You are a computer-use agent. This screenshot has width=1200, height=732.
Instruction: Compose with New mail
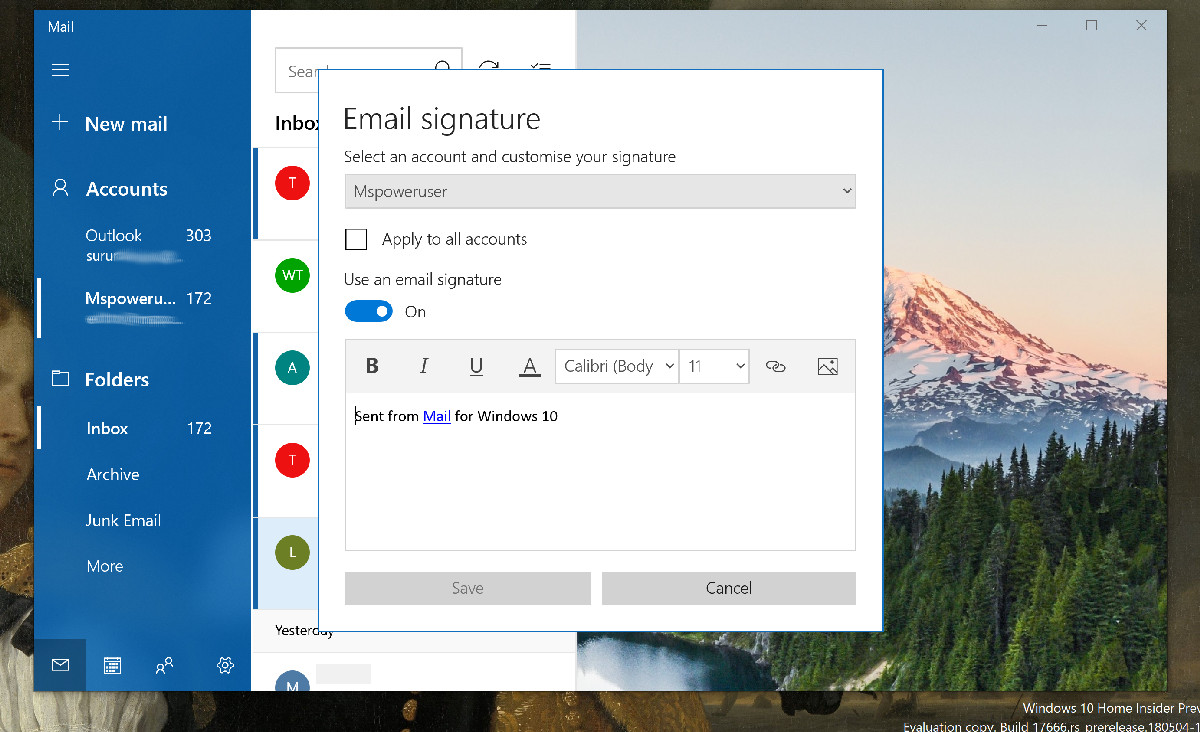click(x=126, y=124)
